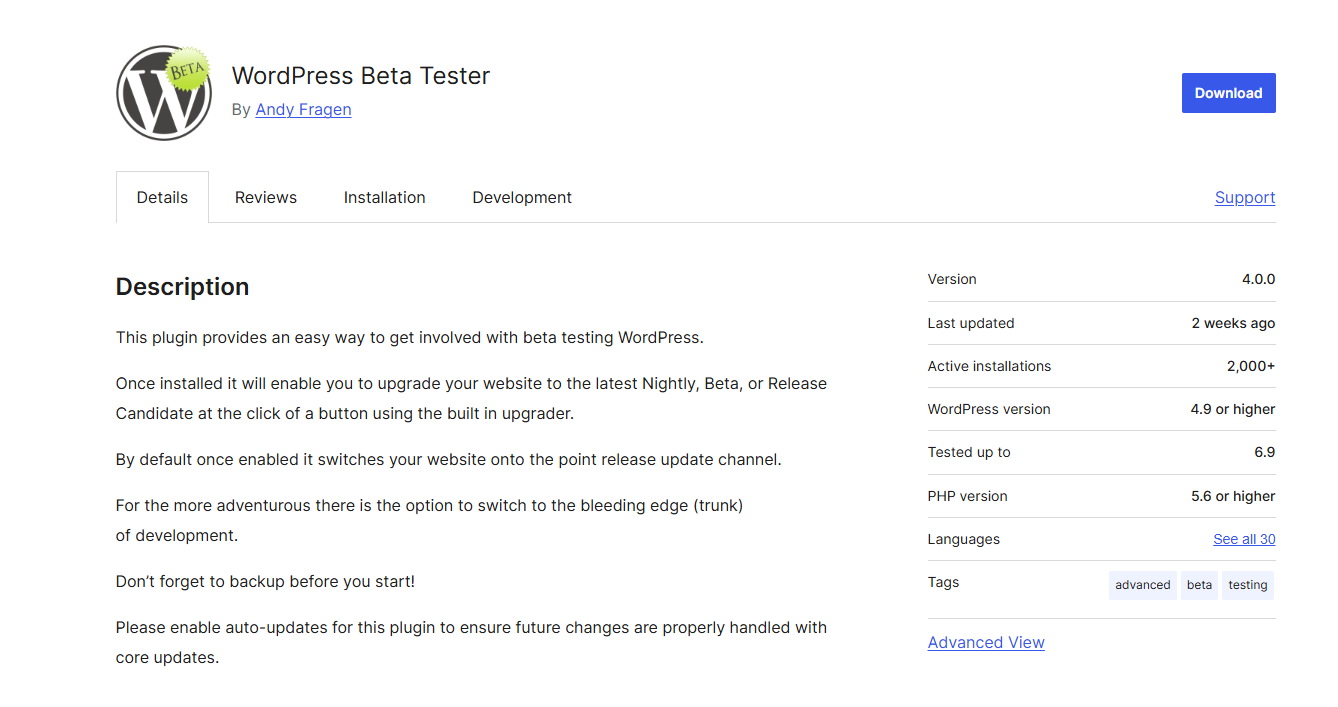Click the plugin title 'WordPress Beta Tester'
Viewport: 1338px width, 707px height.
361,76
